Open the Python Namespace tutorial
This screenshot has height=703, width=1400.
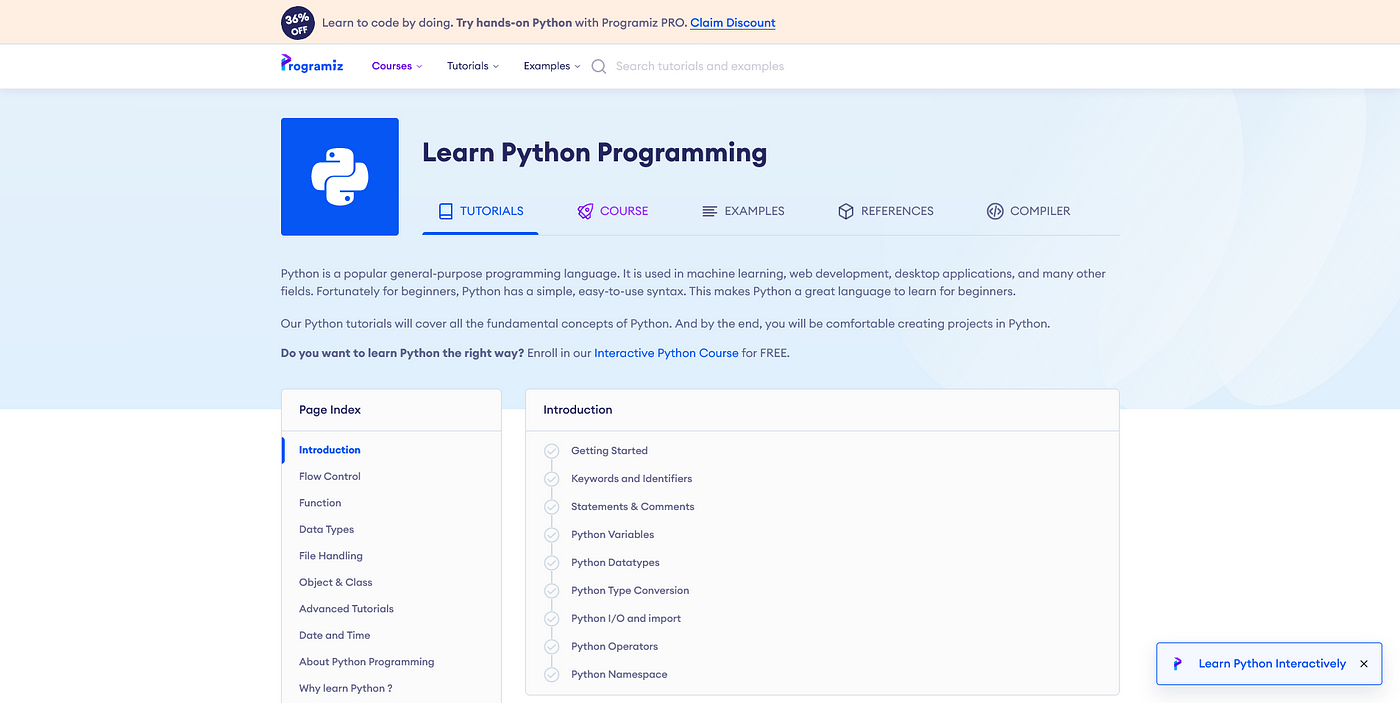(619, 675)
